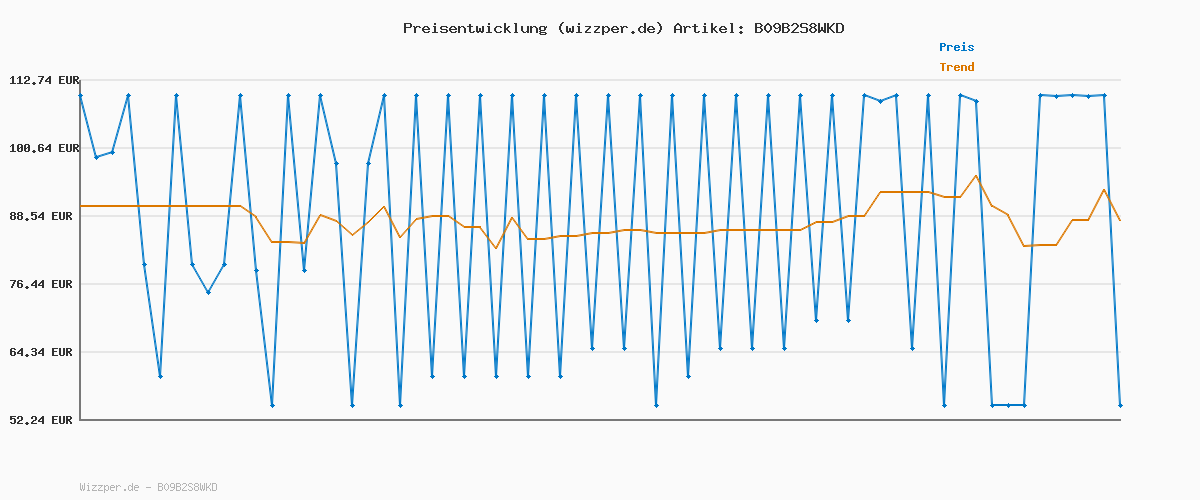This screenshot has width=1200, height=500.
Task: Click the Wizzper.de footer watermark text
Action: [109, 488]
